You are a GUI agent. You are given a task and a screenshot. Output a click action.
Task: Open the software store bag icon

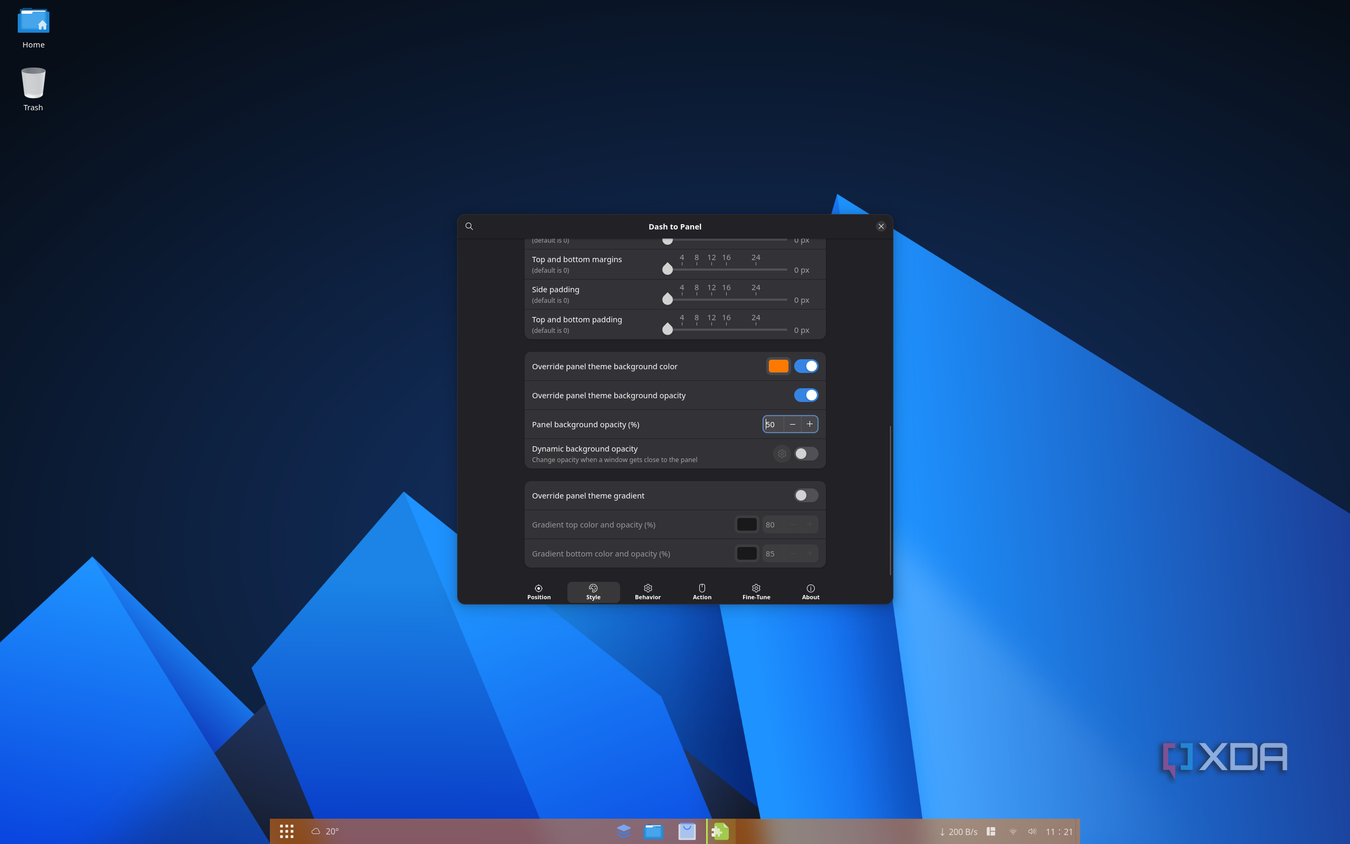click(x=687, y=831)
